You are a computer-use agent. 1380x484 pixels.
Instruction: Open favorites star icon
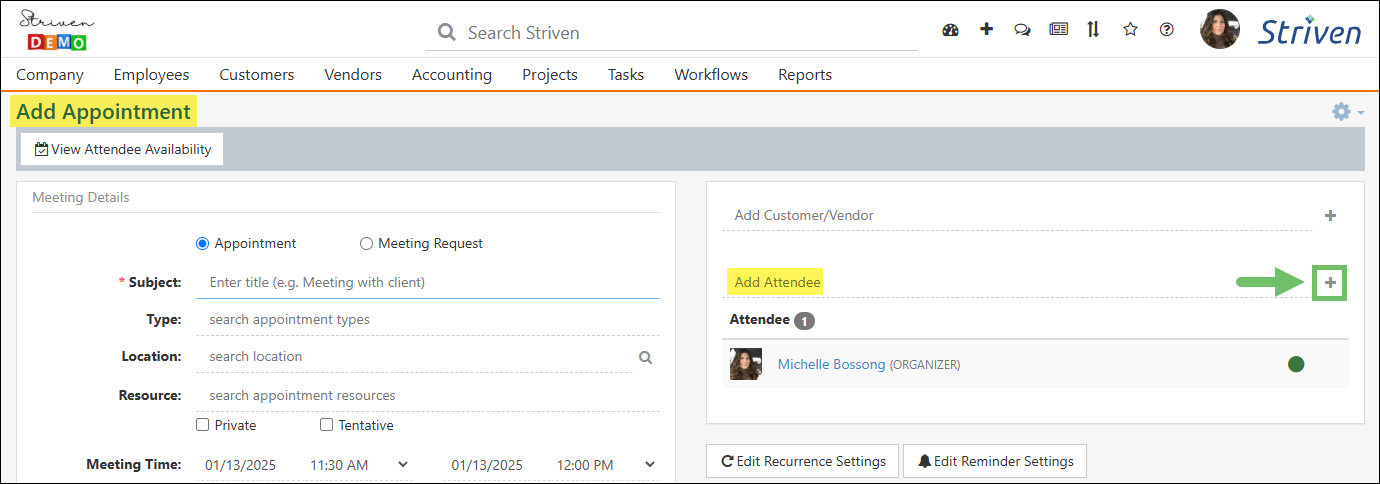(x=1130, y=29)
